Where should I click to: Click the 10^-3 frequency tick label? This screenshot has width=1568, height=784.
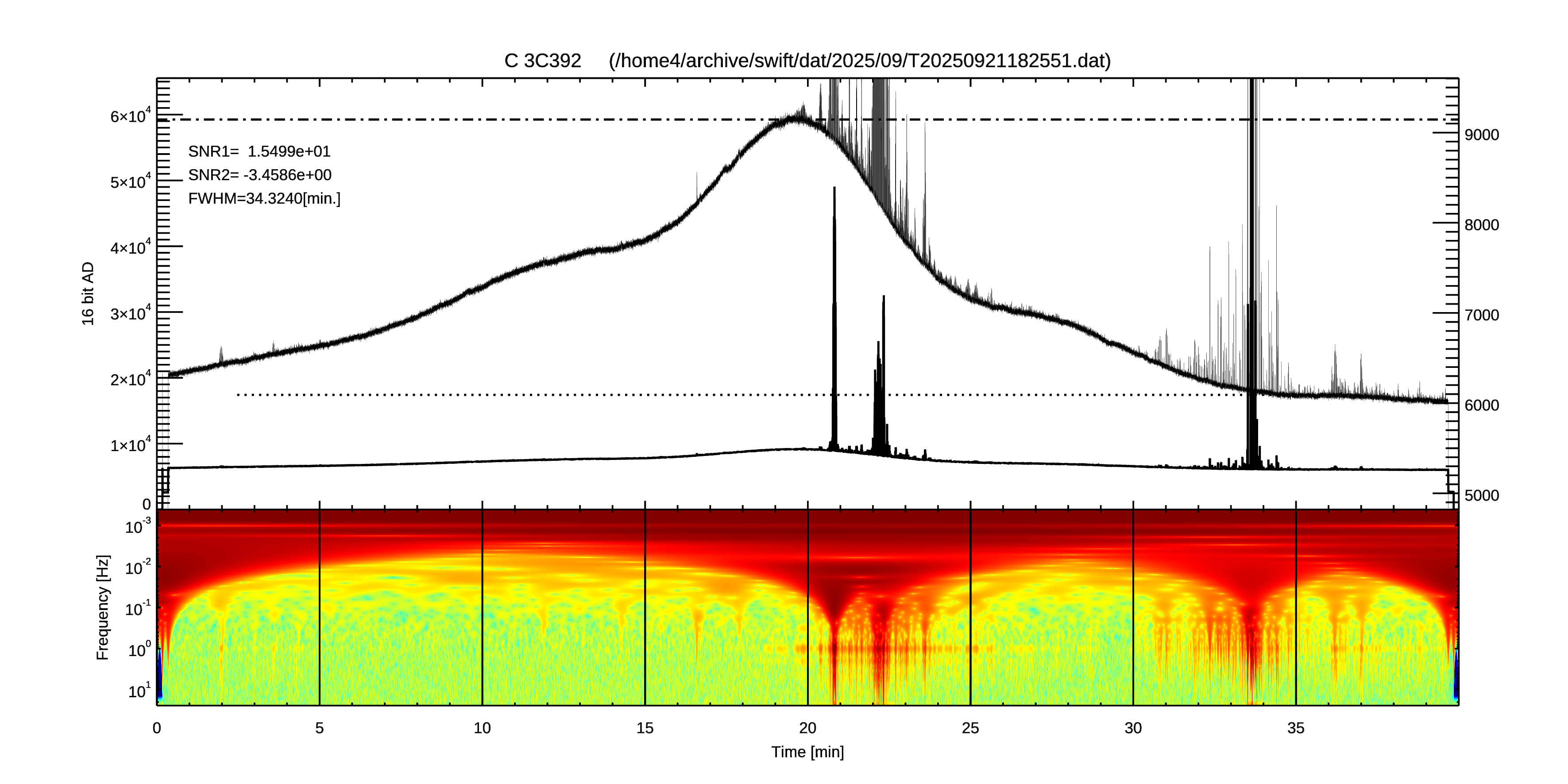pos(138,526)
